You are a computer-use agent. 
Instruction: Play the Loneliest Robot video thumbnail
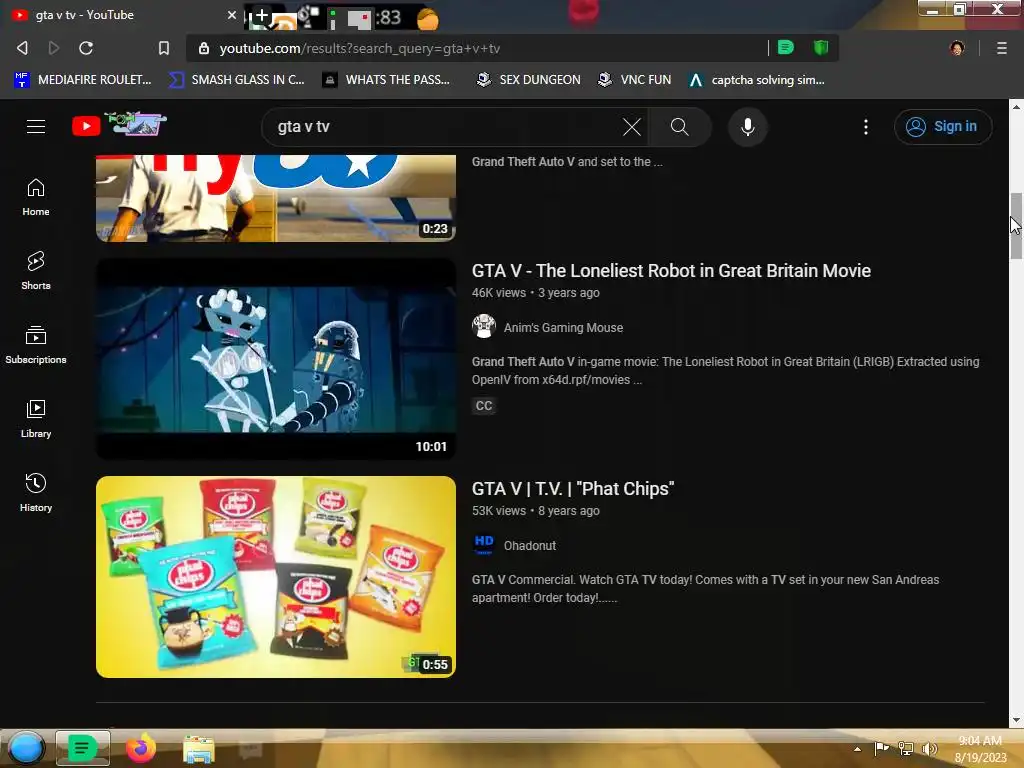pos(276,359)
